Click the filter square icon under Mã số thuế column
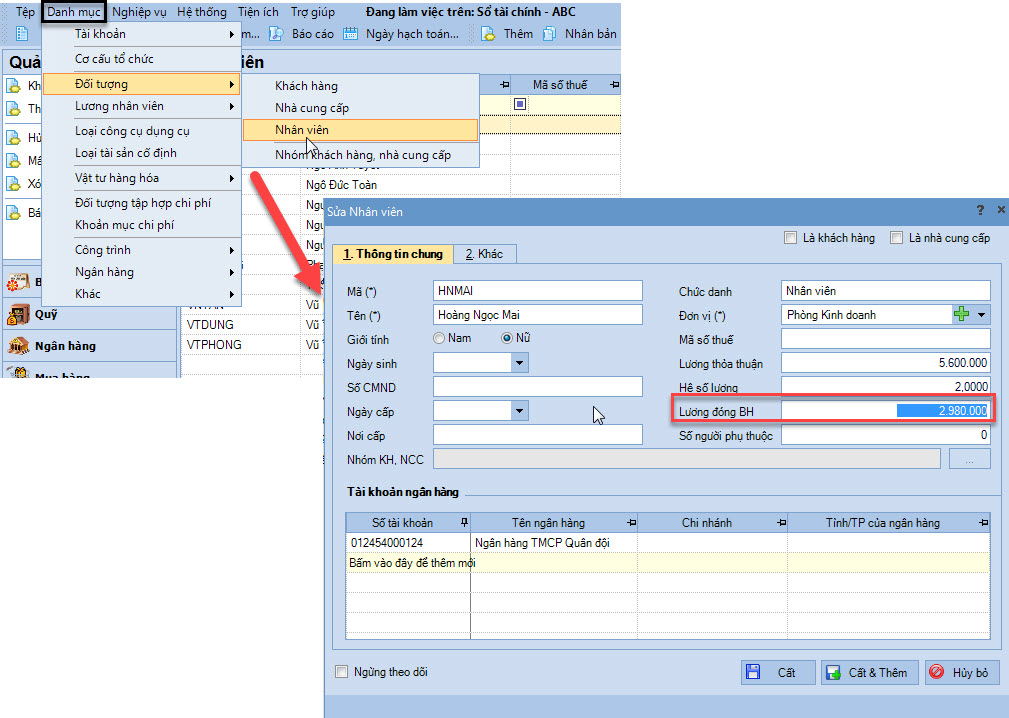This screenshot has width=1009, height=718. (520, 104)
